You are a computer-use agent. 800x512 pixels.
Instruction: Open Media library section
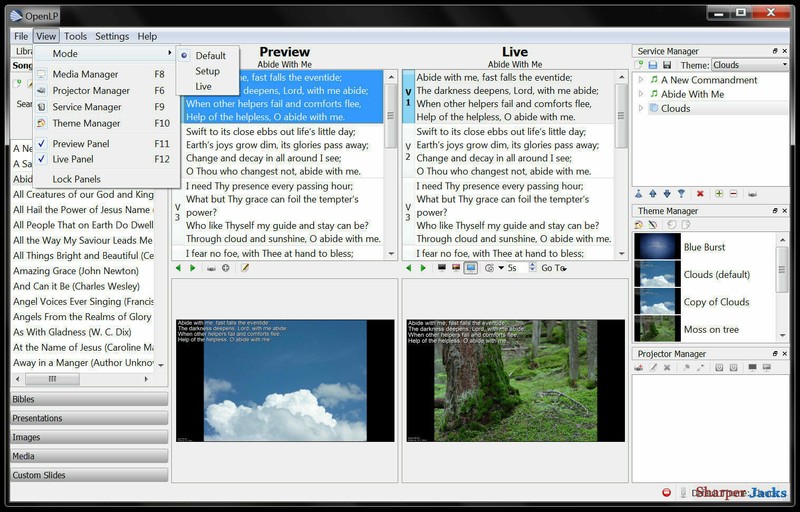[x=89, y=456]
